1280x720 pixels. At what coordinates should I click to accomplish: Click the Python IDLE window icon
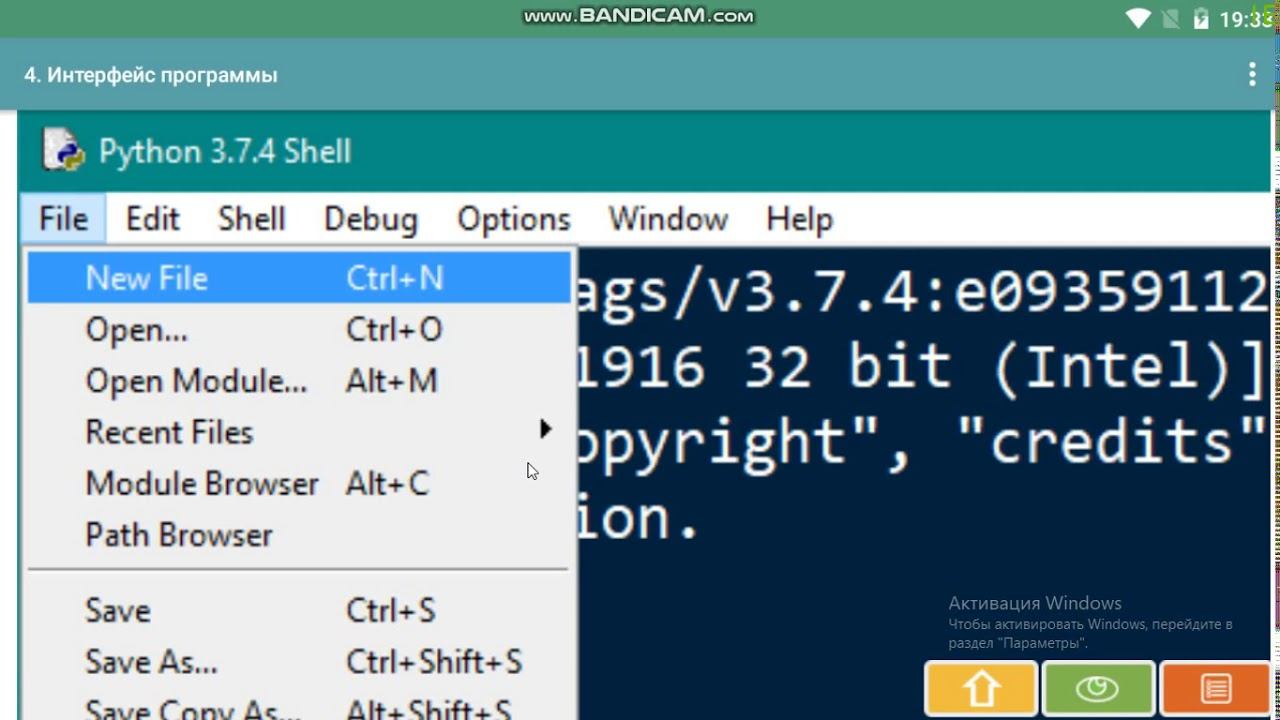click(63, 150)
